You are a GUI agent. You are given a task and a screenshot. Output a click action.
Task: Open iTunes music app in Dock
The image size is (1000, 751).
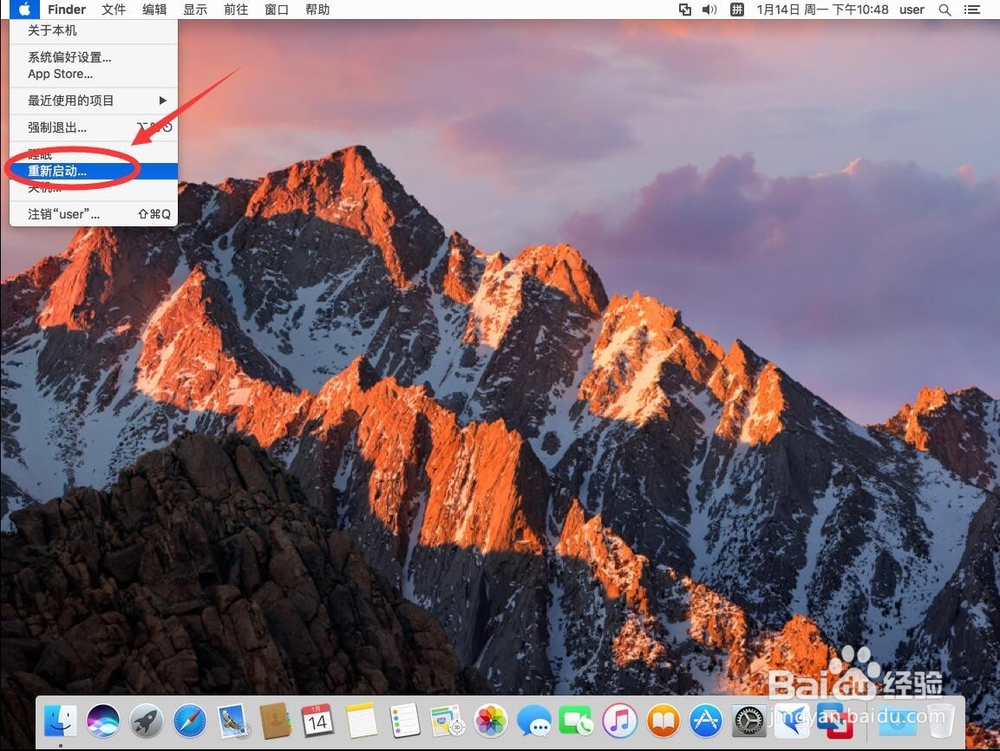619,721
